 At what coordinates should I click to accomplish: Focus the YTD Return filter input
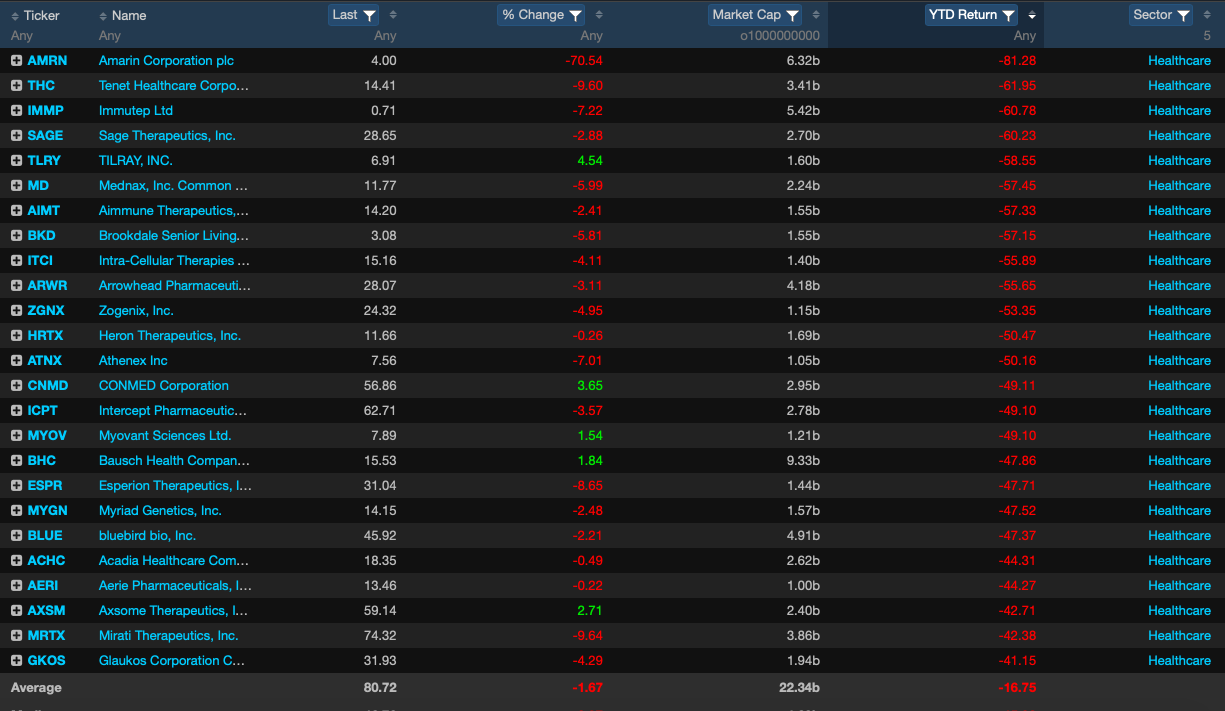click(935, 36)
